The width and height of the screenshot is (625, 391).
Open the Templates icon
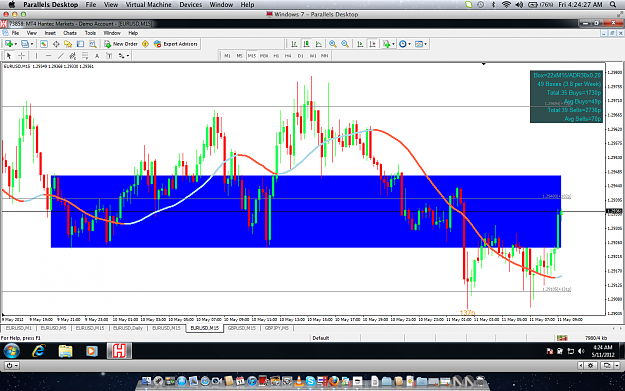(x=419, y=44)
